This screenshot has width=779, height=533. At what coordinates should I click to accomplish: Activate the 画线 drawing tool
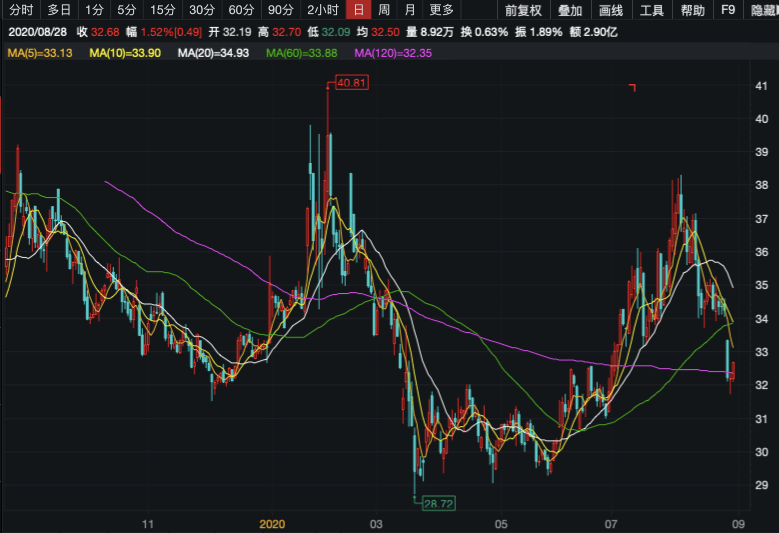pyautogui.click(x=610, y=11)
